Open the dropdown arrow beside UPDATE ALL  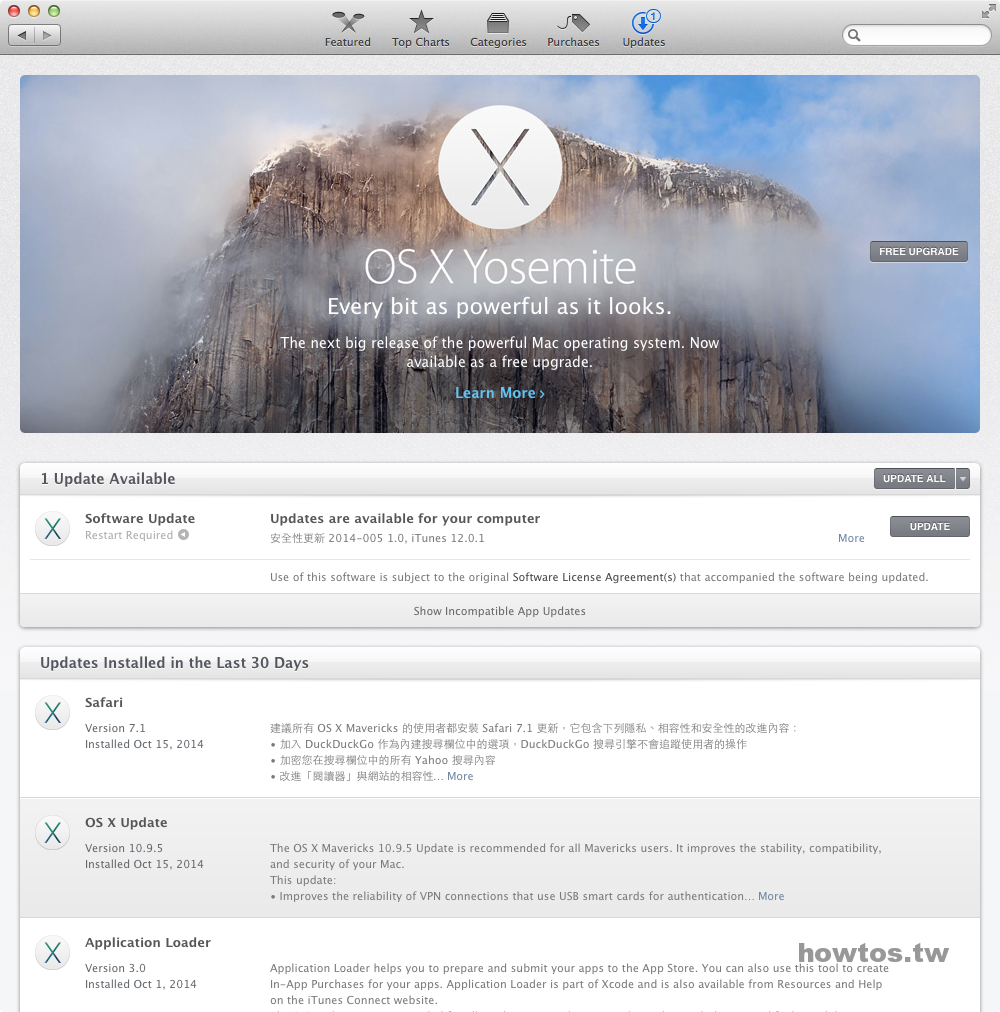pos(963,478)
